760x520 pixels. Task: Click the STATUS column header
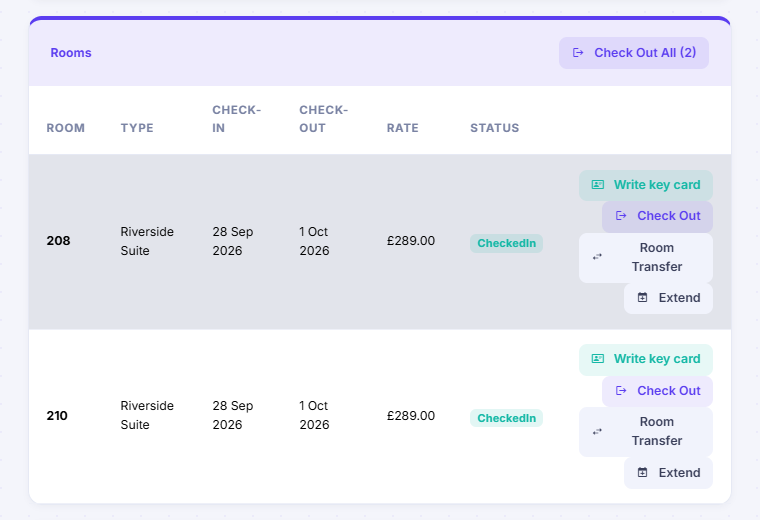click(x=494, y=128)
